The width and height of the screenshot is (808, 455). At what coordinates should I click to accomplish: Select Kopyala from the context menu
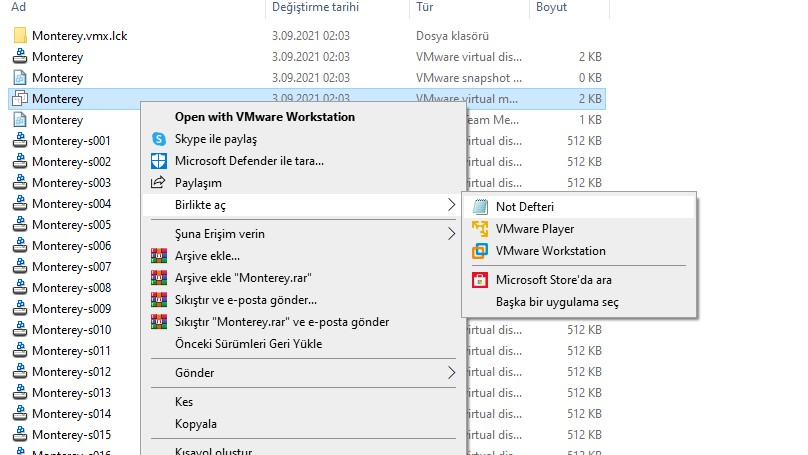point(196,424)
